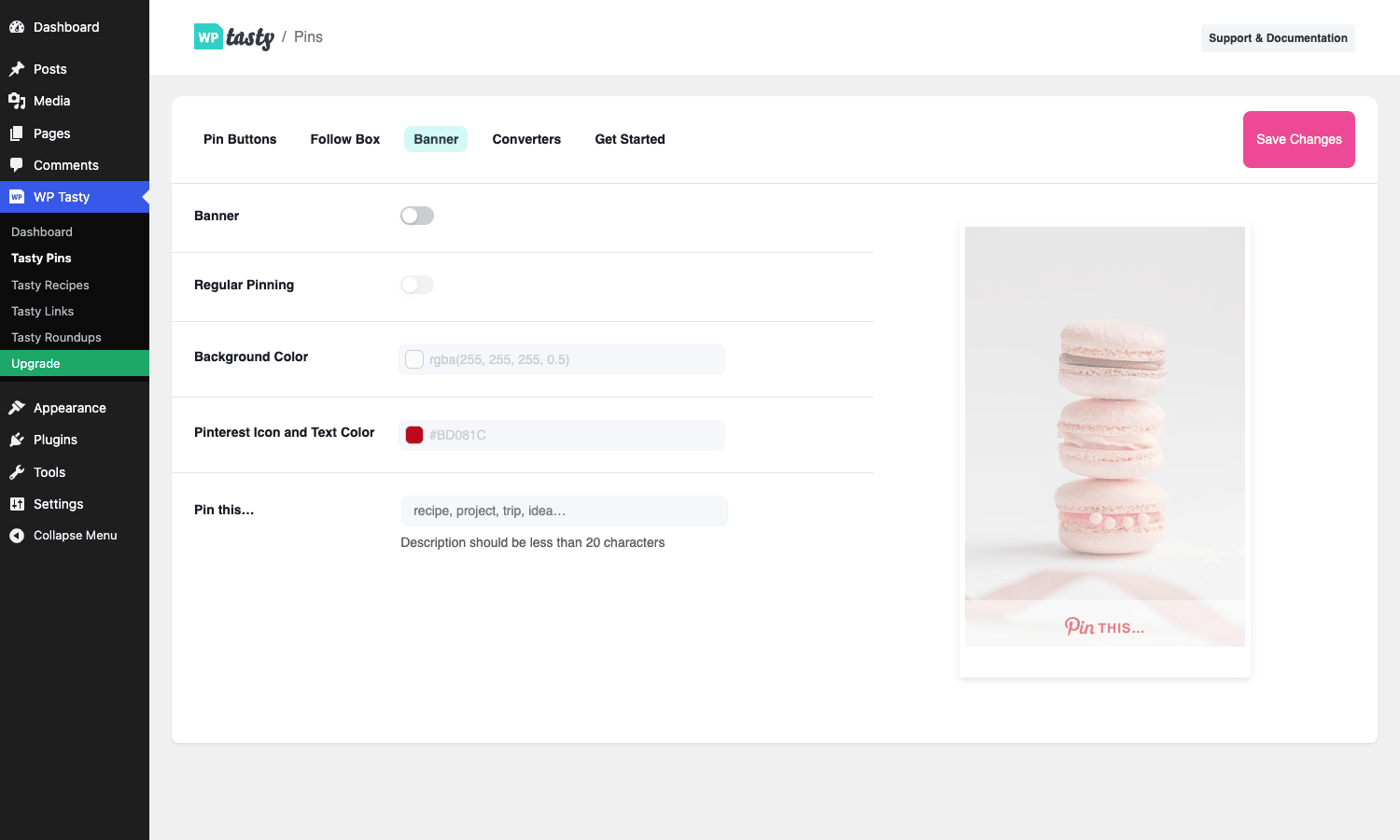Click the Posts pushpin icon

point(17,69)
